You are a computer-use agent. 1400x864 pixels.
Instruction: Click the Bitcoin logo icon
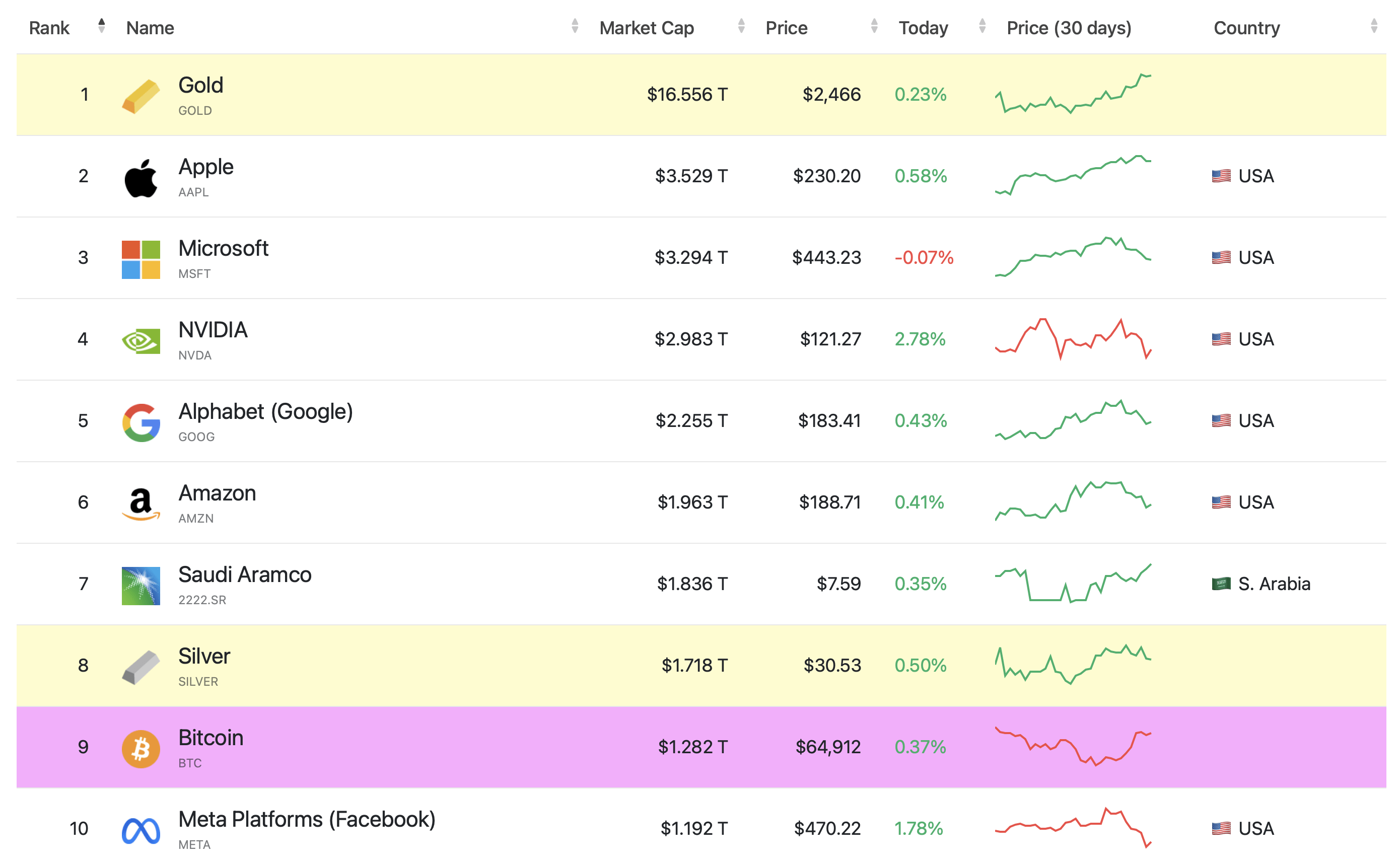(x=141, y=749)
